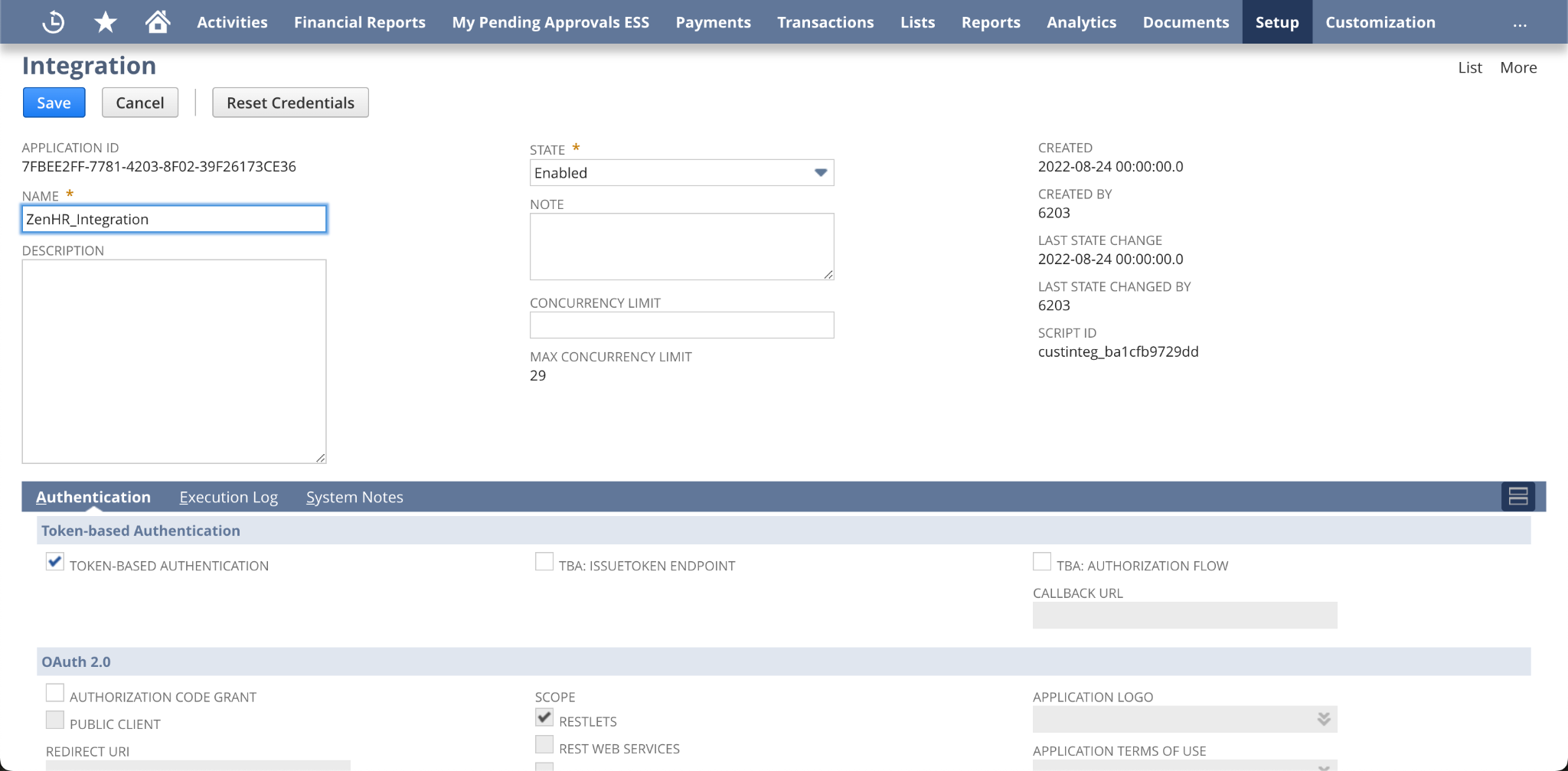Check the Public Client checkbox
This screenshot has height=771, width=1568.
pos(54,719)
